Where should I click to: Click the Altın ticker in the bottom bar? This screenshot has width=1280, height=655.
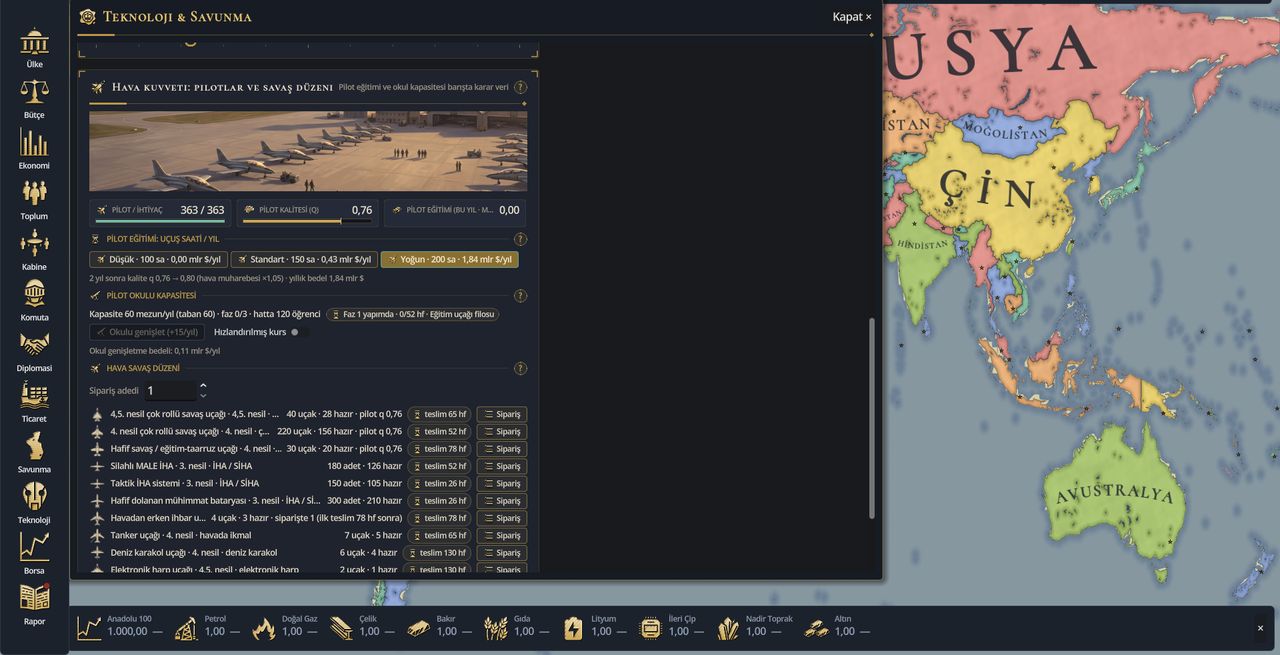(837, 626)
